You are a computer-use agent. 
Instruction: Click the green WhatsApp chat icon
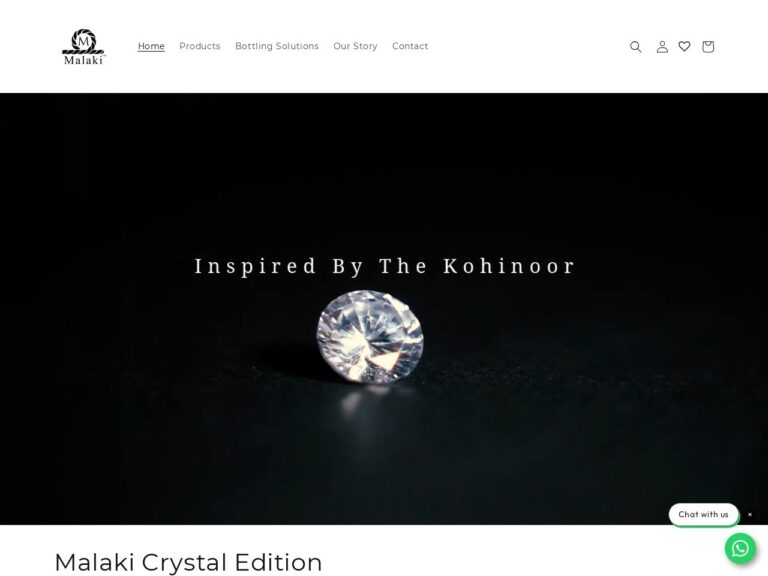pos(740,548)
